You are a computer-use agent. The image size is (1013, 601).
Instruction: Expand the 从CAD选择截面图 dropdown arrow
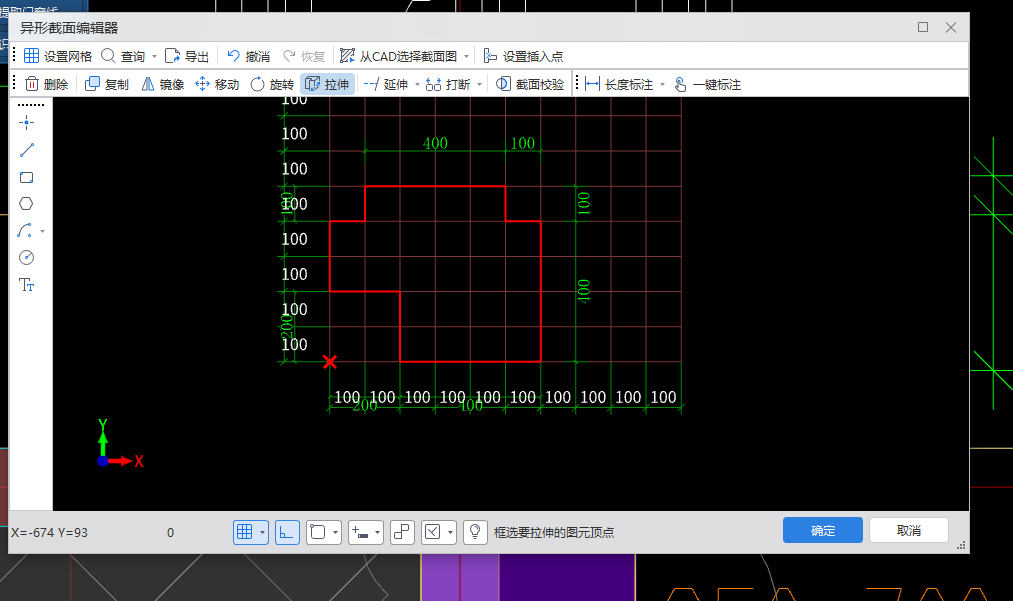(x=466, y=56)
